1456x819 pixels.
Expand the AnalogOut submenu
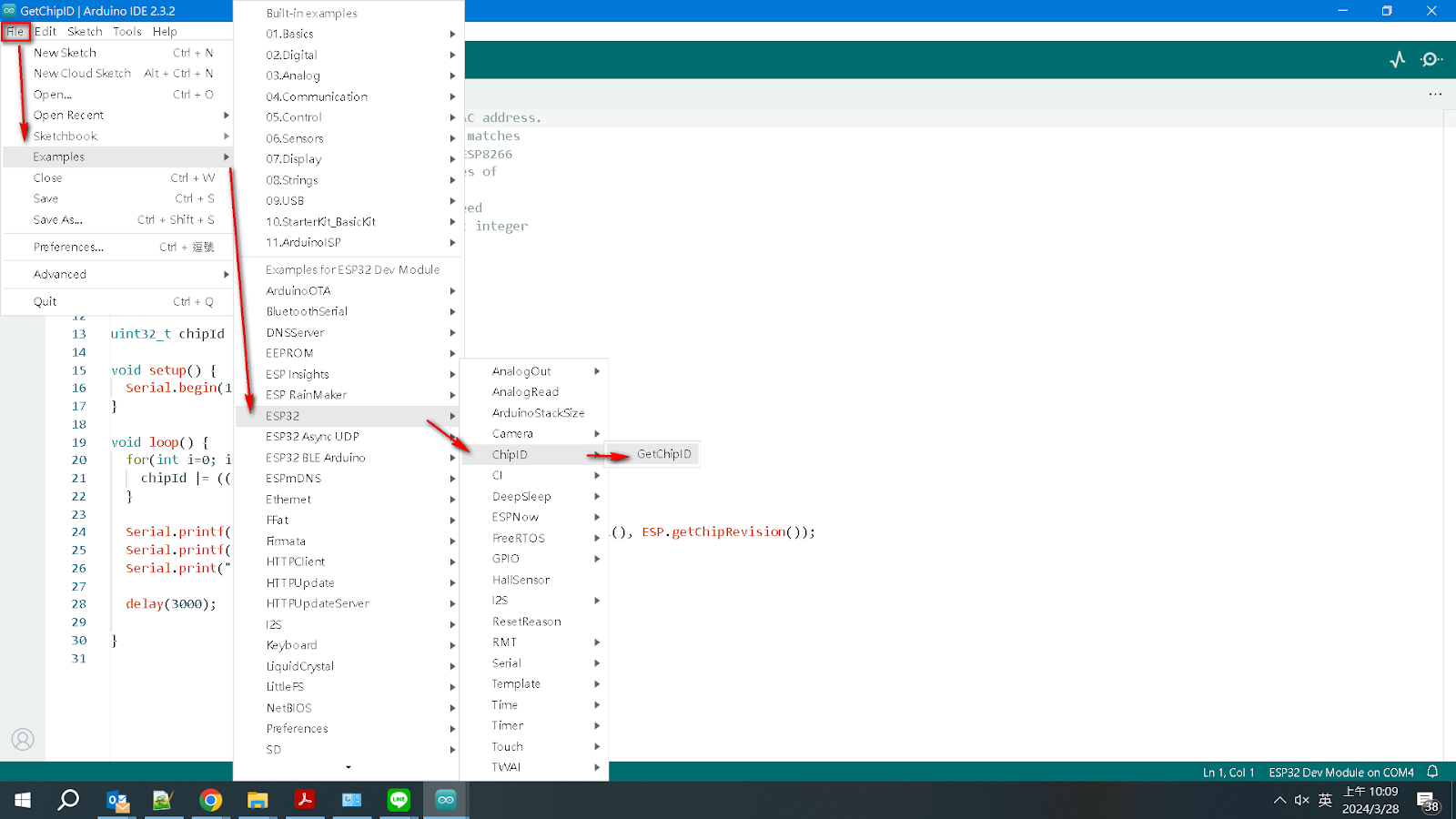pyautogui.click(x=535, y=371)
